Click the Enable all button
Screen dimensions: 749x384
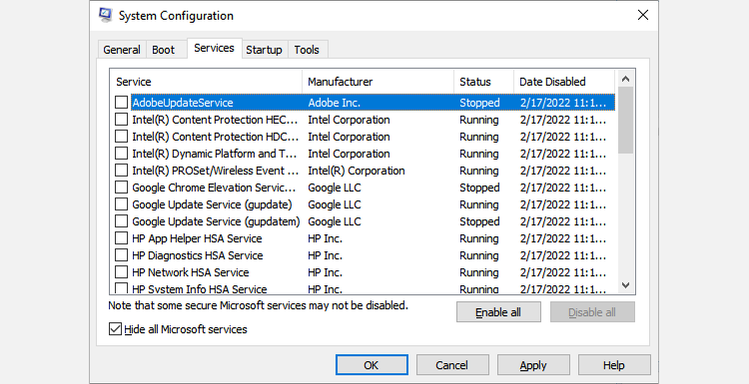pyautogui.click(x=498, y=312)
